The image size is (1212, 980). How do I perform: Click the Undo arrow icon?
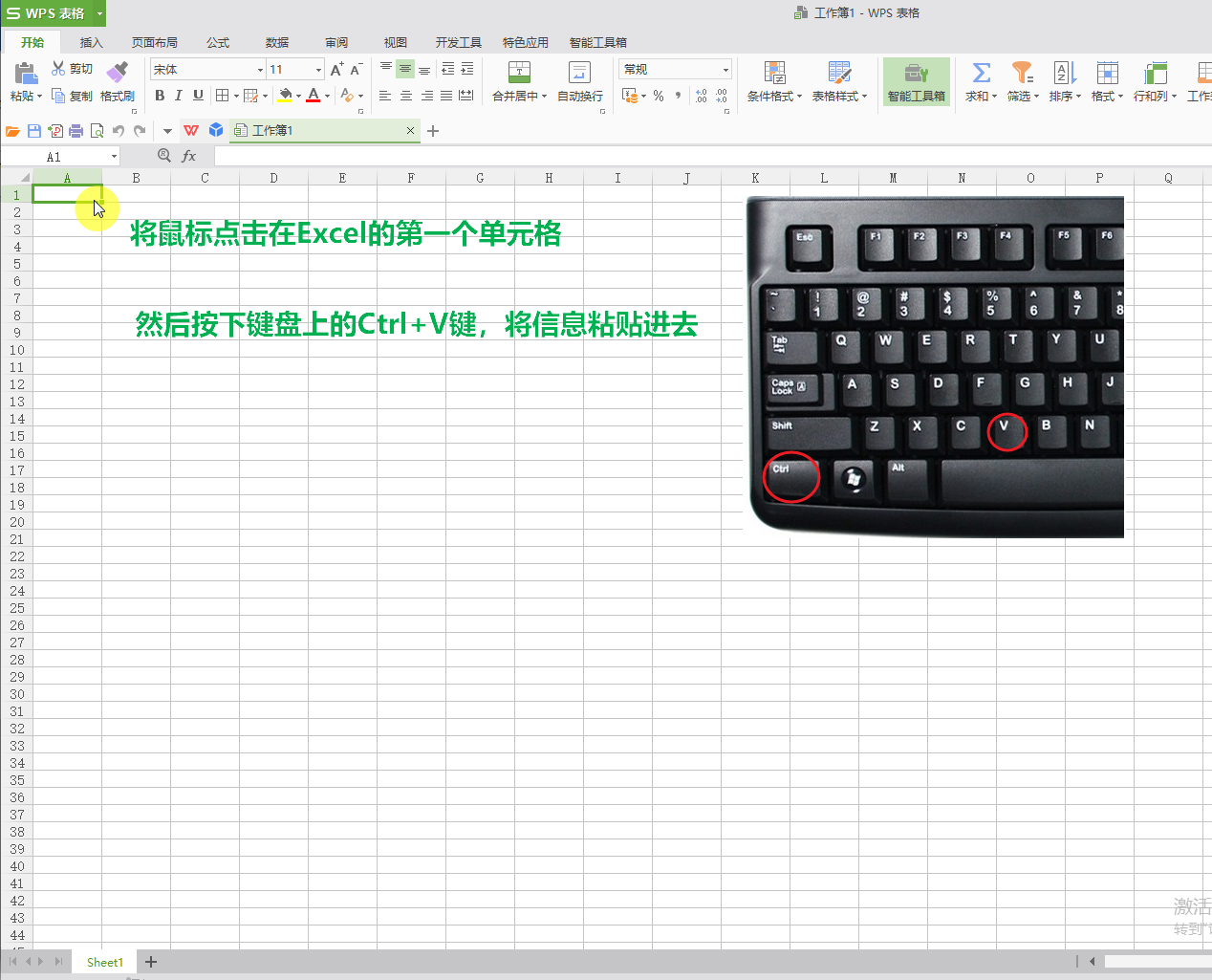tap(119, 131)
